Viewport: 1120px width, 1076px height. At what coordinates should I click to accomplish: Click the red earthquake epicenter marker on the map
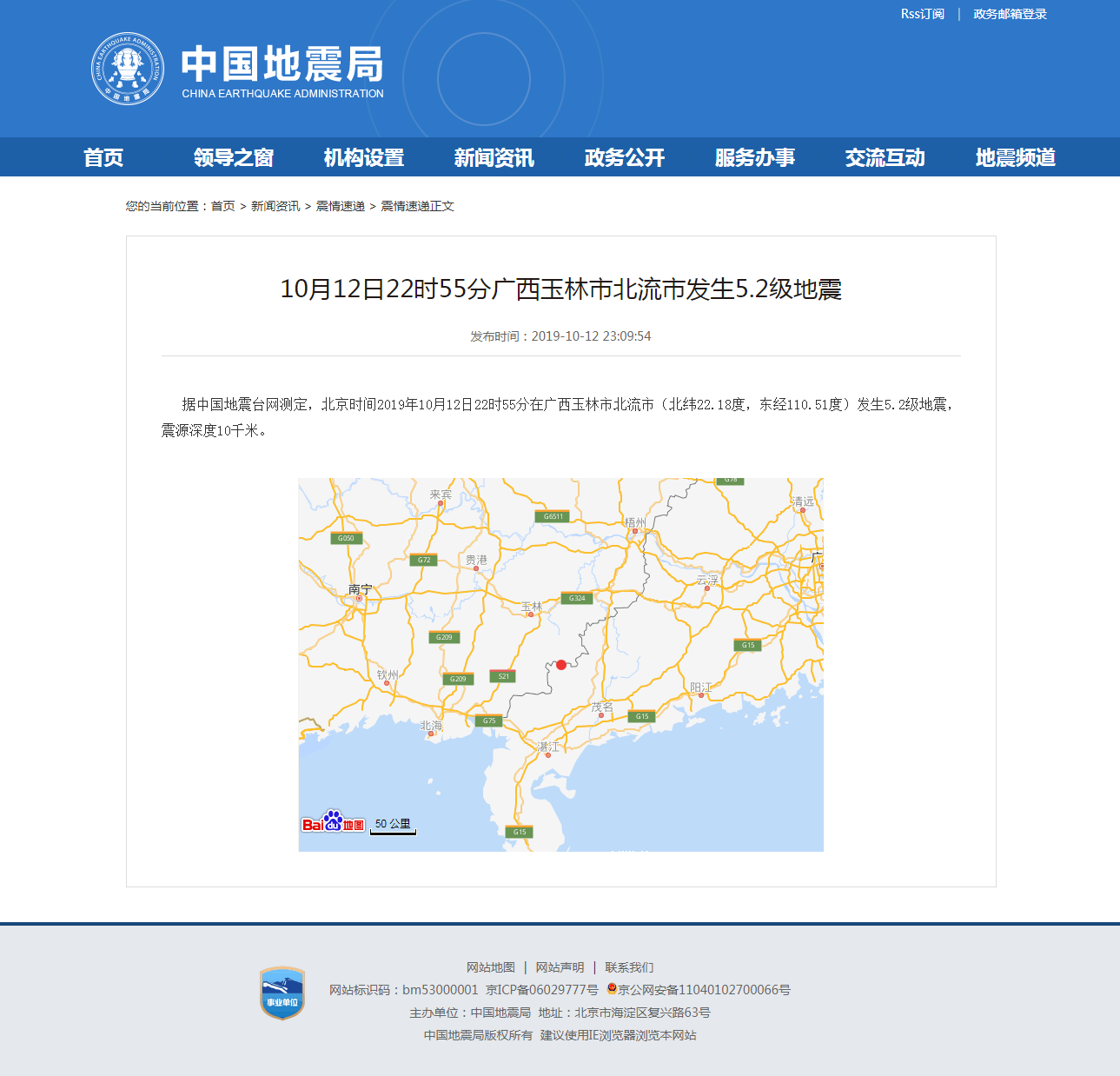[x=560, y=663]
